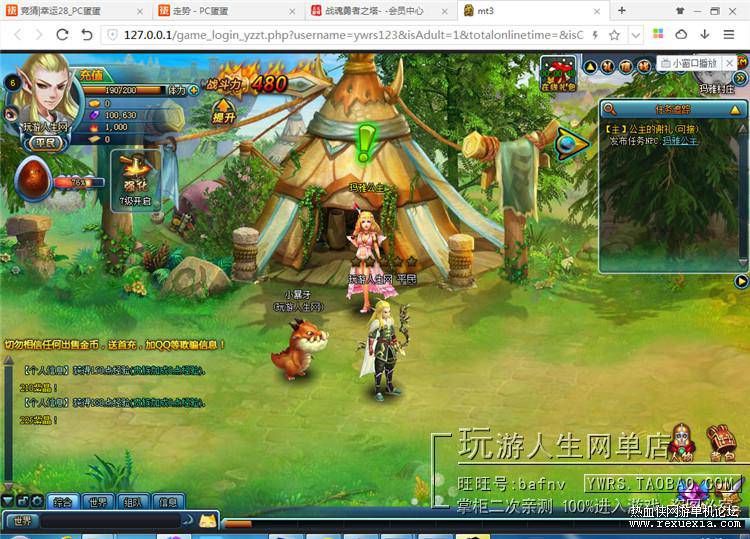750x539 pixels.
Task: Toggle the chat lock icon
Action: (22, 501)
